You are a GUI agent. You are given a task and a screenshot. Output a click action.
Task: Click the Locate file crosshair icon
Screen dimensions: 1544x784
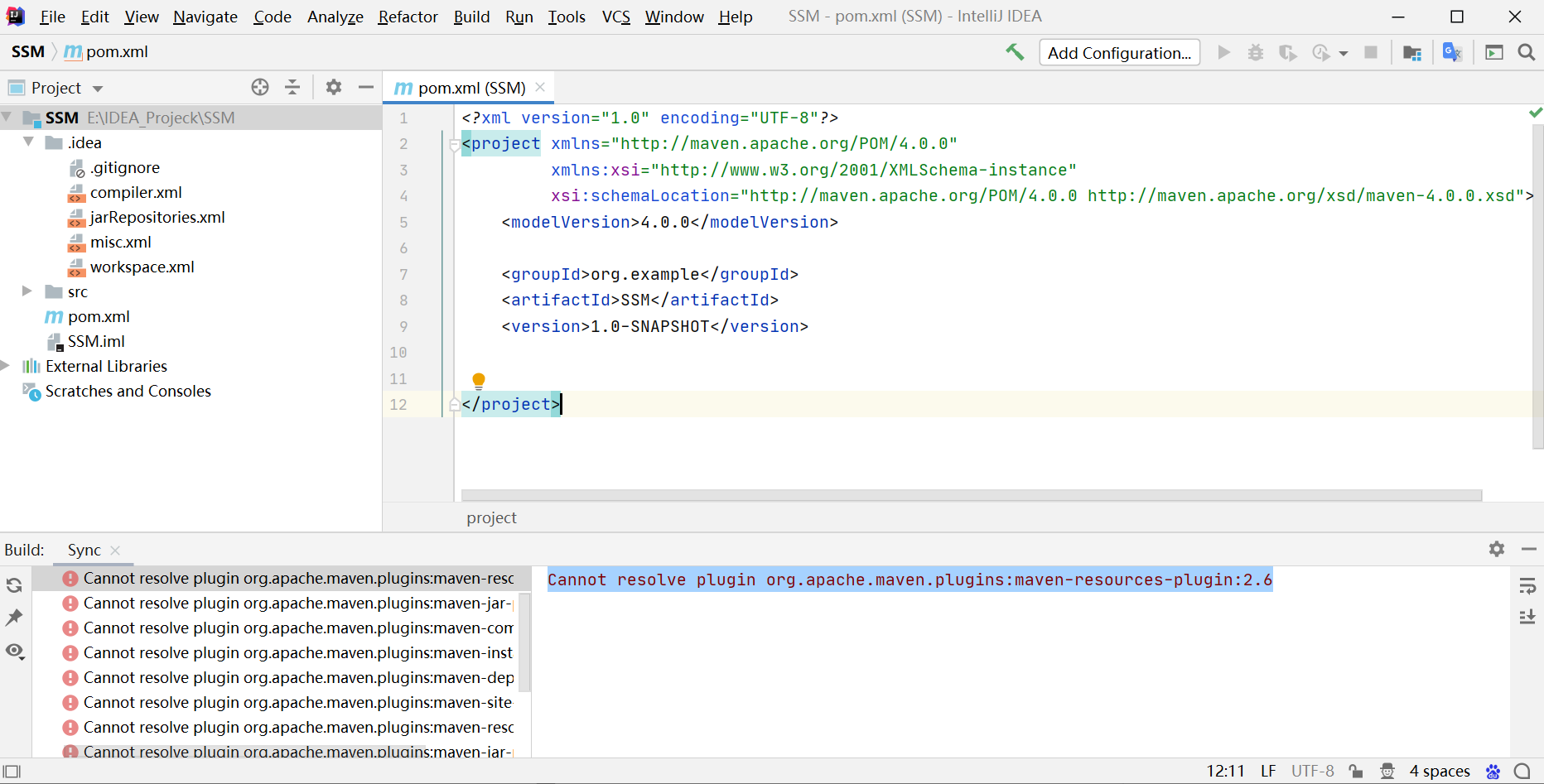260,87
